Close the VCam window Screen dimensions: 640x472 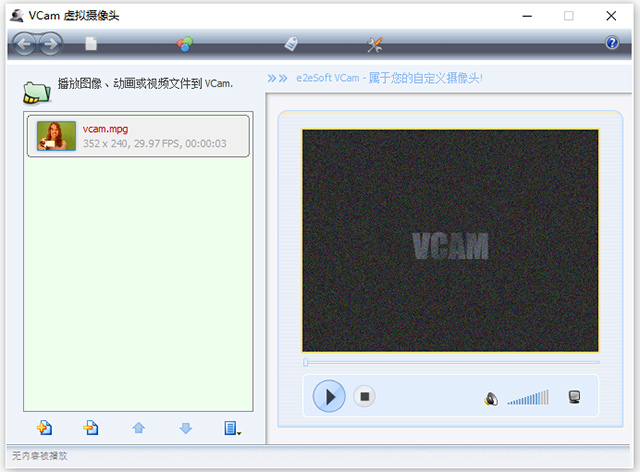pyautogui.click(x=611, y=16)
